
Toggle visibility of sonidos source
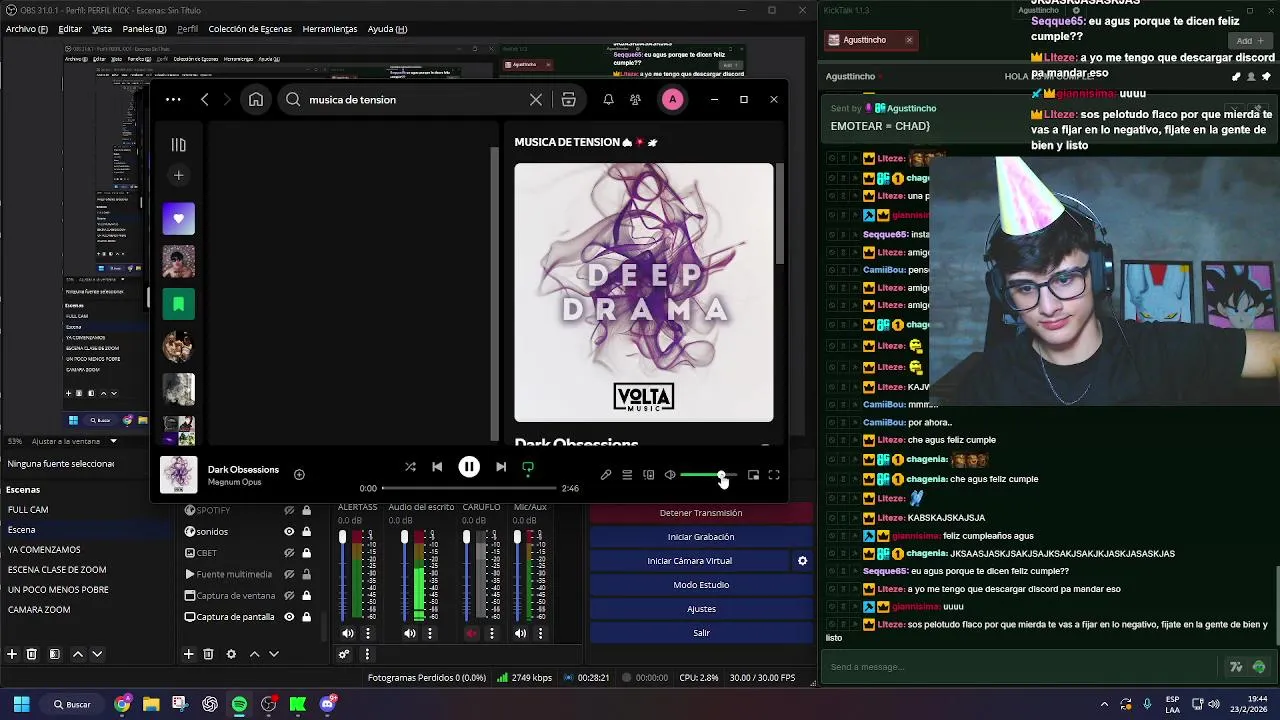(289, 532)
